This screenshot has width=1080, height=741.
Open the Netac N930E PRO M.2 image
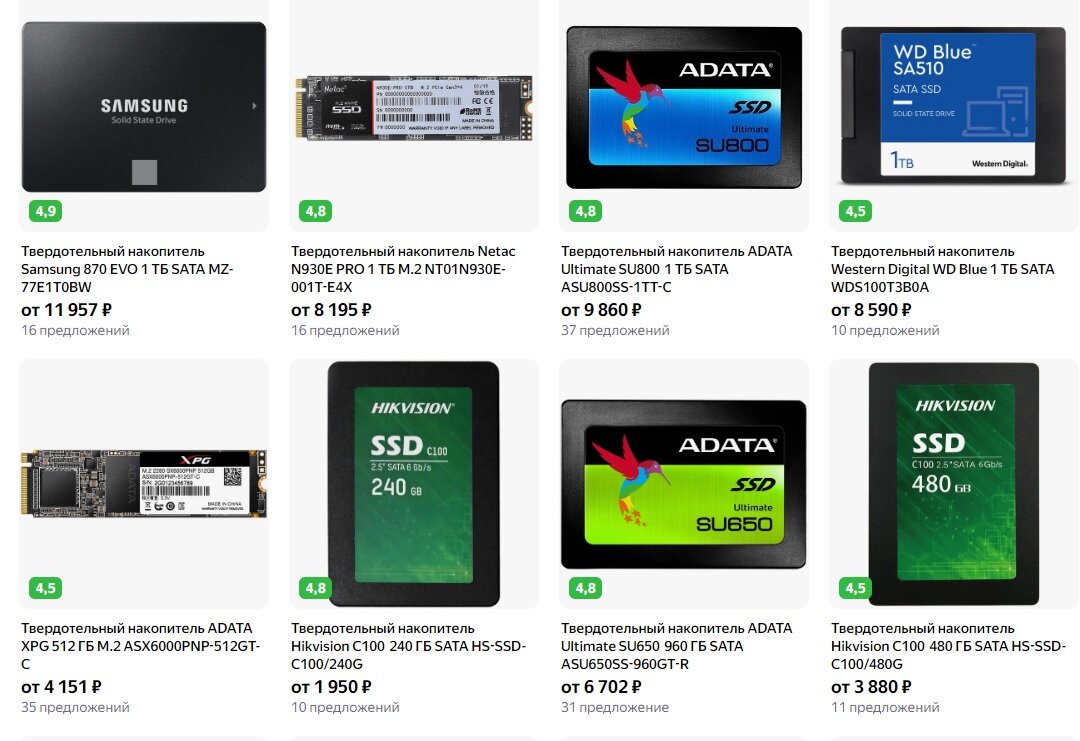(x=414, y=108)
